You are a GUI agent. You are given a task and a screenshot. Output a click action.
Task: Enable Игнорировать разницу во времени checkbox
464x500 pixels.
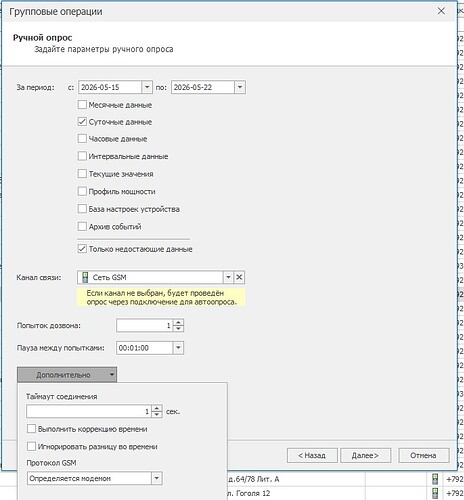pyautogui.click(x=31, y=446)
